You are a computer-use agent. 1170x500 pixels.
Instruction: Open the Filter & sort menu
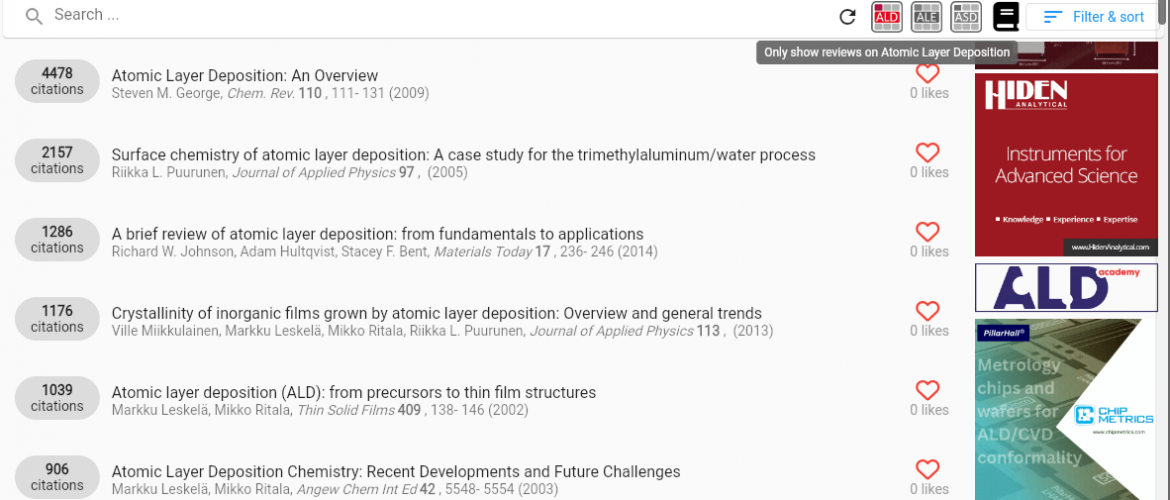(1094, 17)
